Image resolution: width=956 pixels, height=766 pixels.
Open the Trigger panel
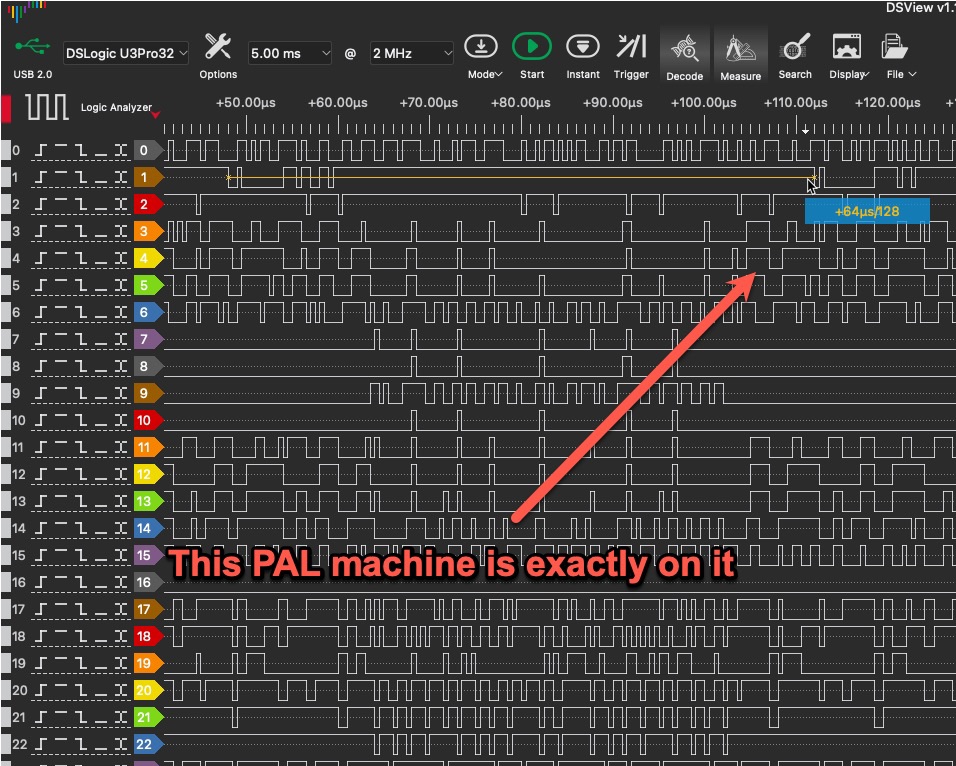tap(631, 48)
